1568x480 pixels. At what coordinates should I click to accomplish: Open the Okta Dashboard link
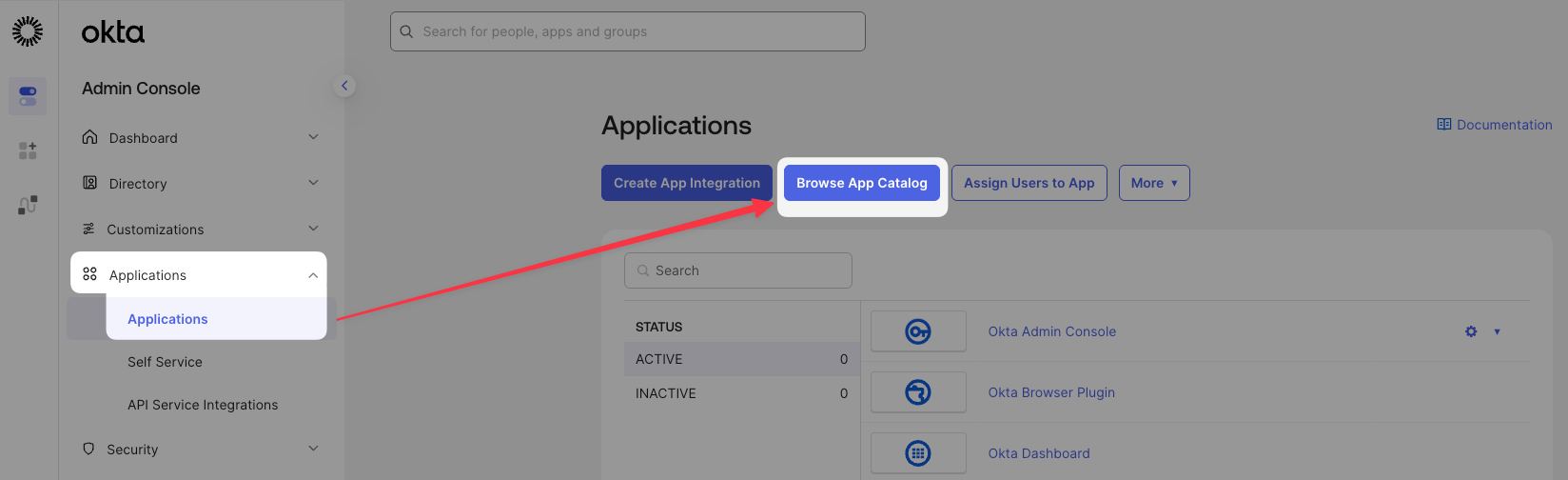tap(1039, 453)
